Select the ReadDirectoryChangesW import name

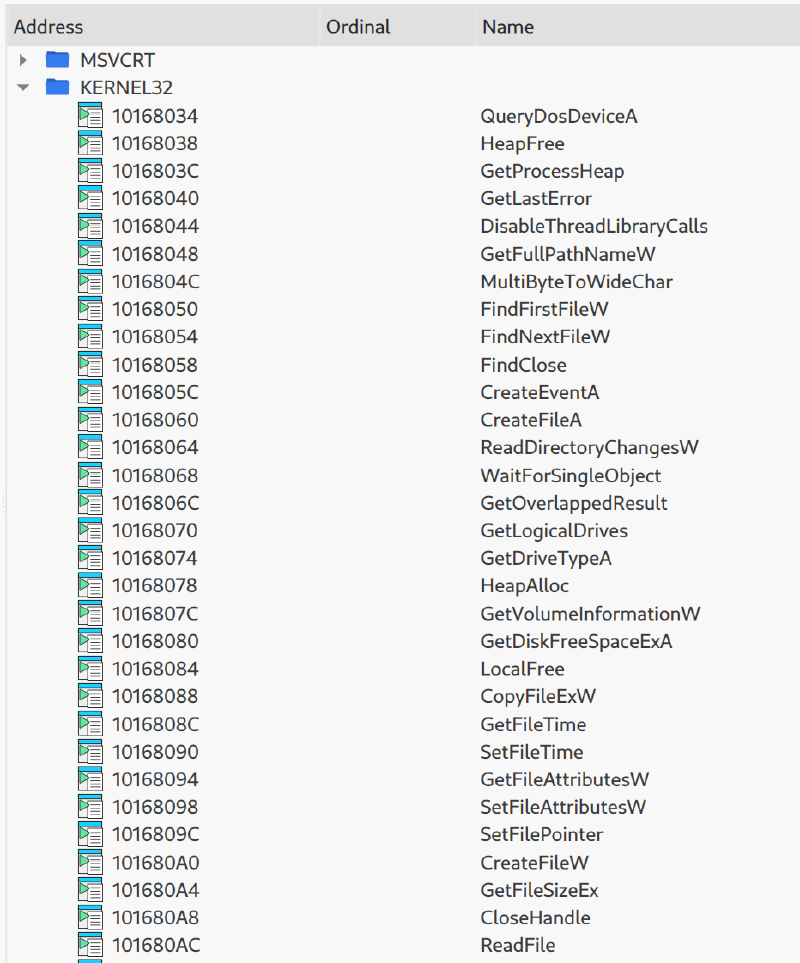click(x=589, y=448)
